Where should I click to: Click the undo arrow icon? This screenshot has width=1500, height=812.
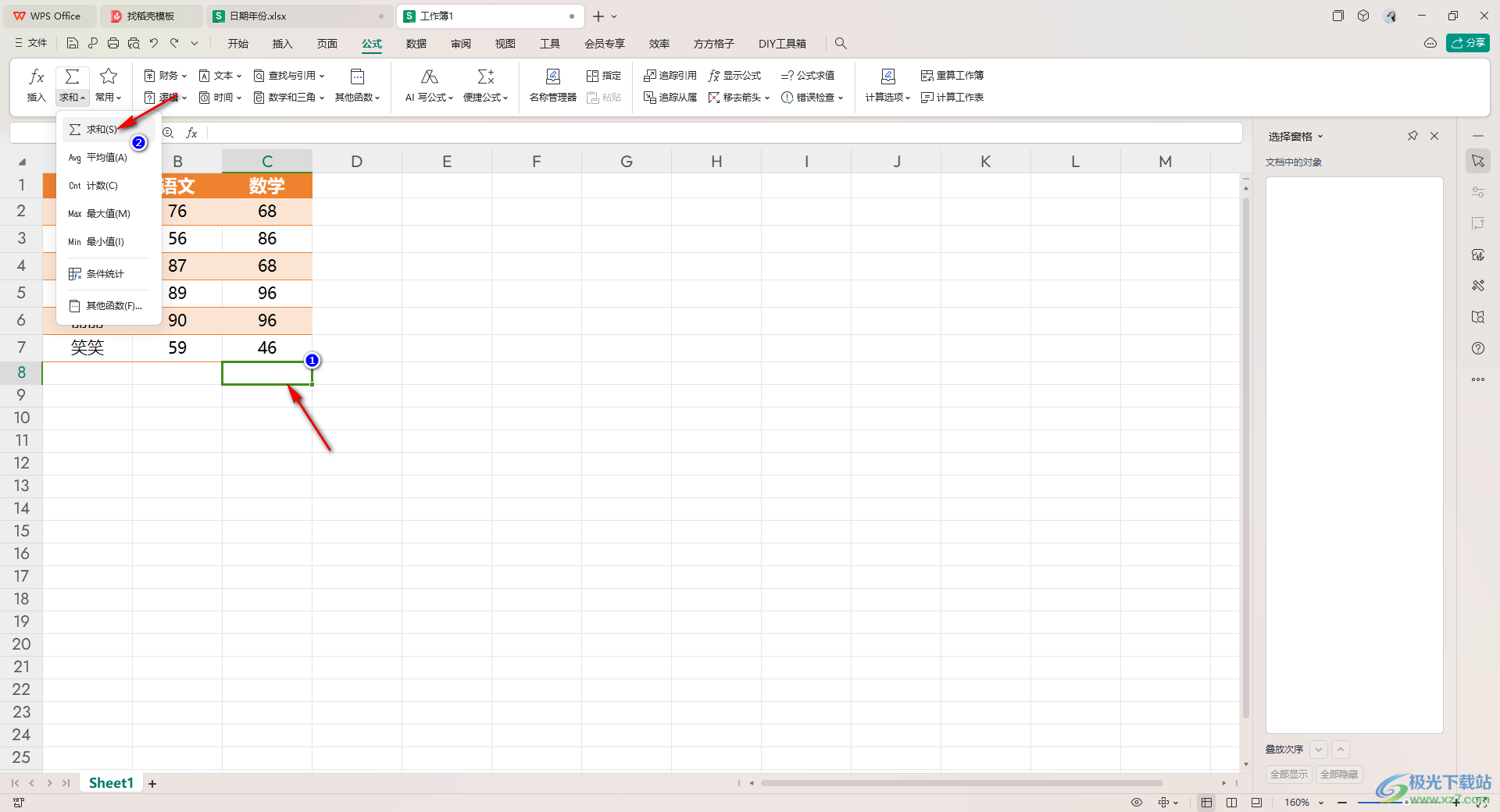tap(154, 44)
